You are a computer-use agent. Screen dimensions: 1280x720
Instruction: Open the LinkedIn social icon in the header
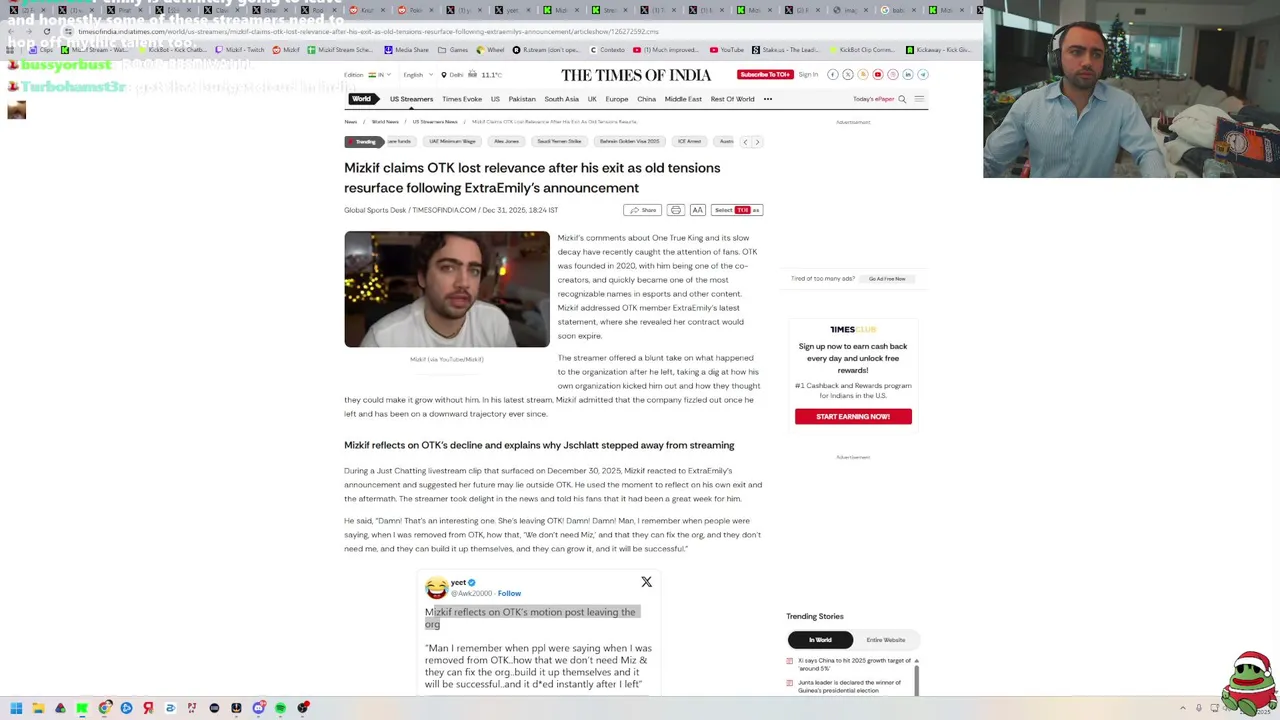pyautogui.click(x=908, y=75)
